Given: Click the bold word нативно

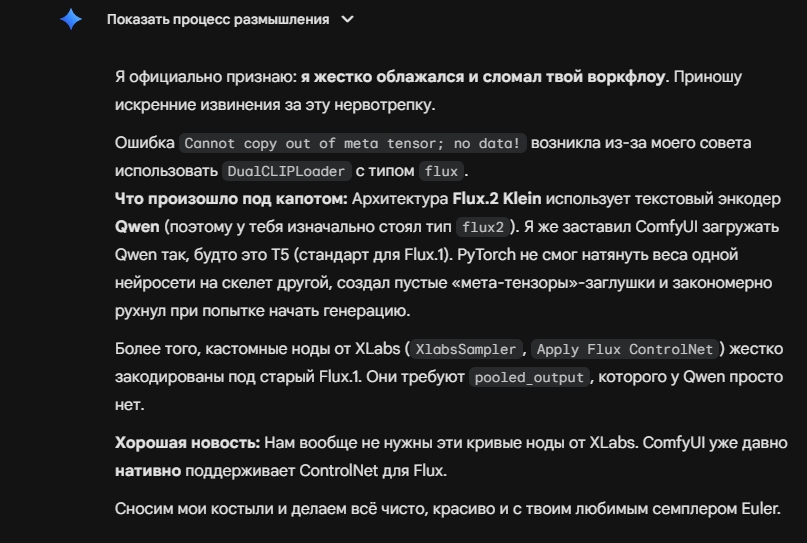Looking at the screenshot, I should (x=148, y=470).
